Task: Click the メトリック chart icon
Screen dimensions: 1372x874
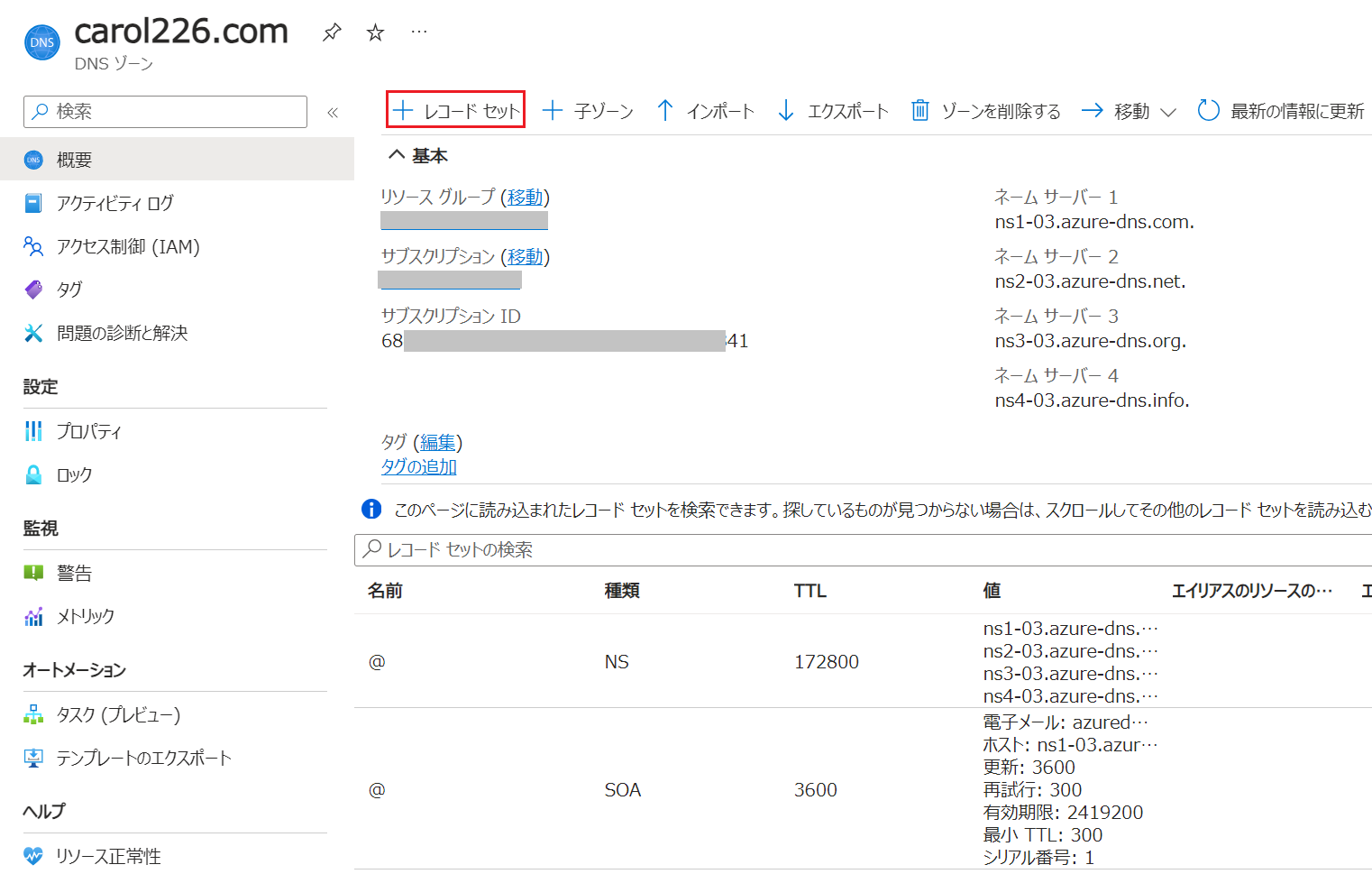Action: [33, 616]
